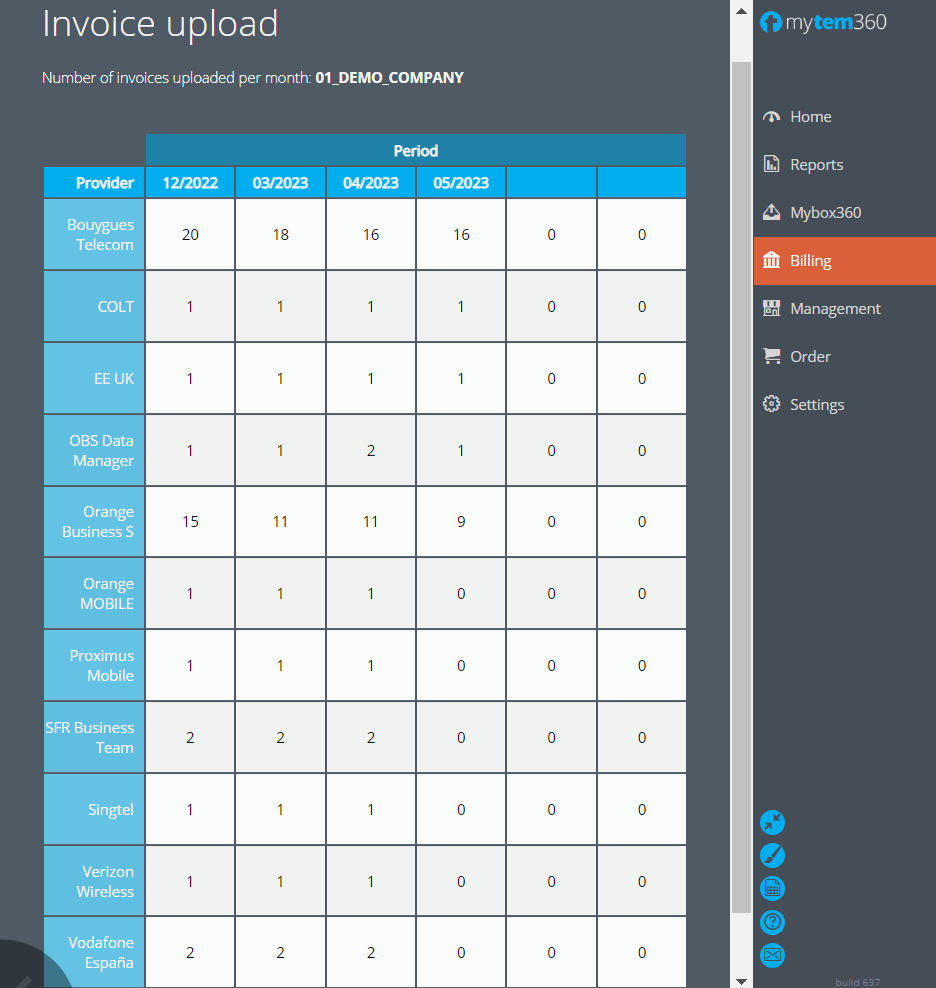Click the 12/2022 period column header
Viewport: 936px width, 988px height.
click(190, 183)
